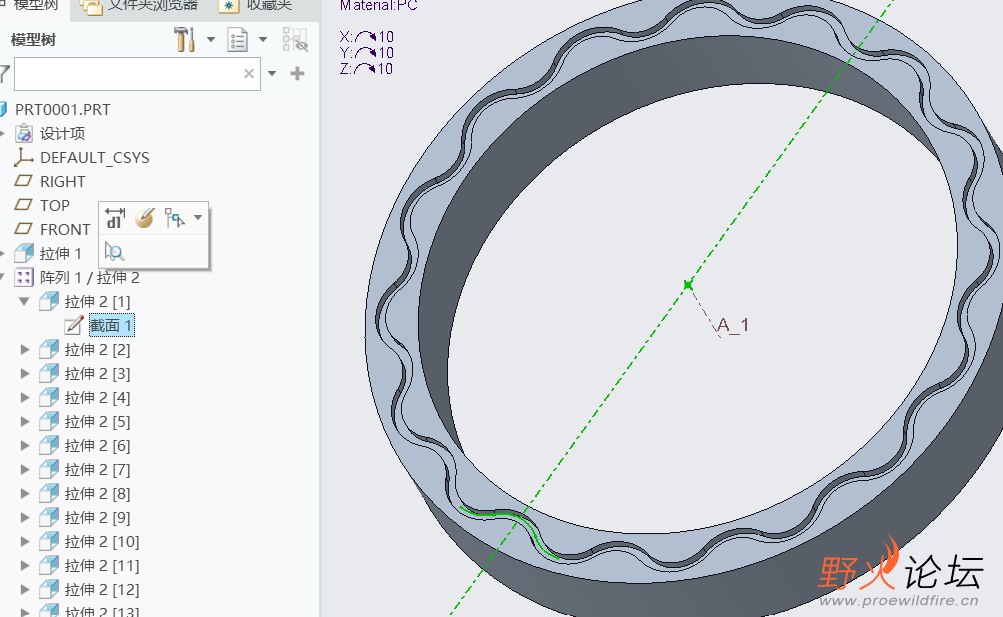Click the tree columns list icon
The height and width of the screenshot is (617, 1003).
click(237, 40)
